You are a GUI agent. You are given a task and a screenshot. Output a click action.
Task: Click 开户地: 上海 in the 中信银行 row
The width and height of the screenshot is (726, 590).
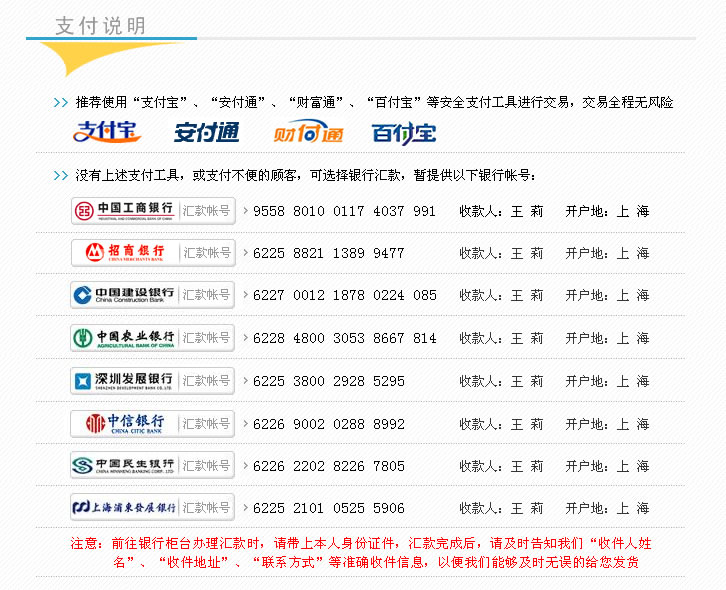click(x=607, y=424)
